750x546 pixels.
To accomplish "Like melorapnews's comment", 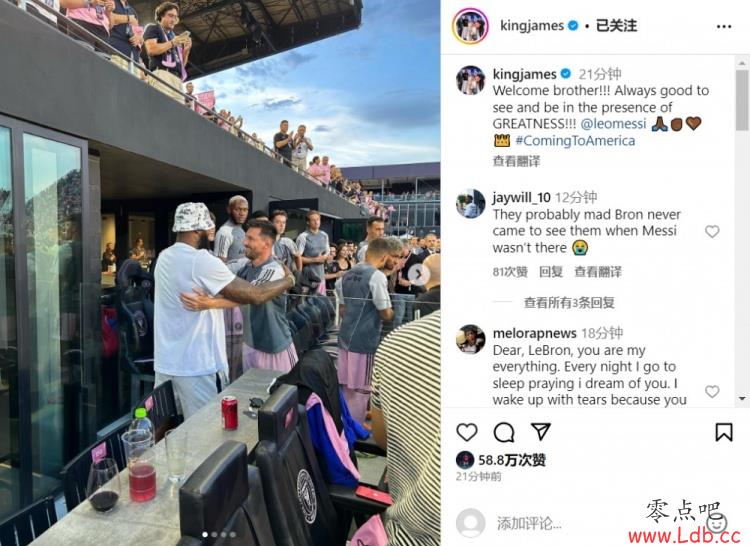I will tap(712, 391).
